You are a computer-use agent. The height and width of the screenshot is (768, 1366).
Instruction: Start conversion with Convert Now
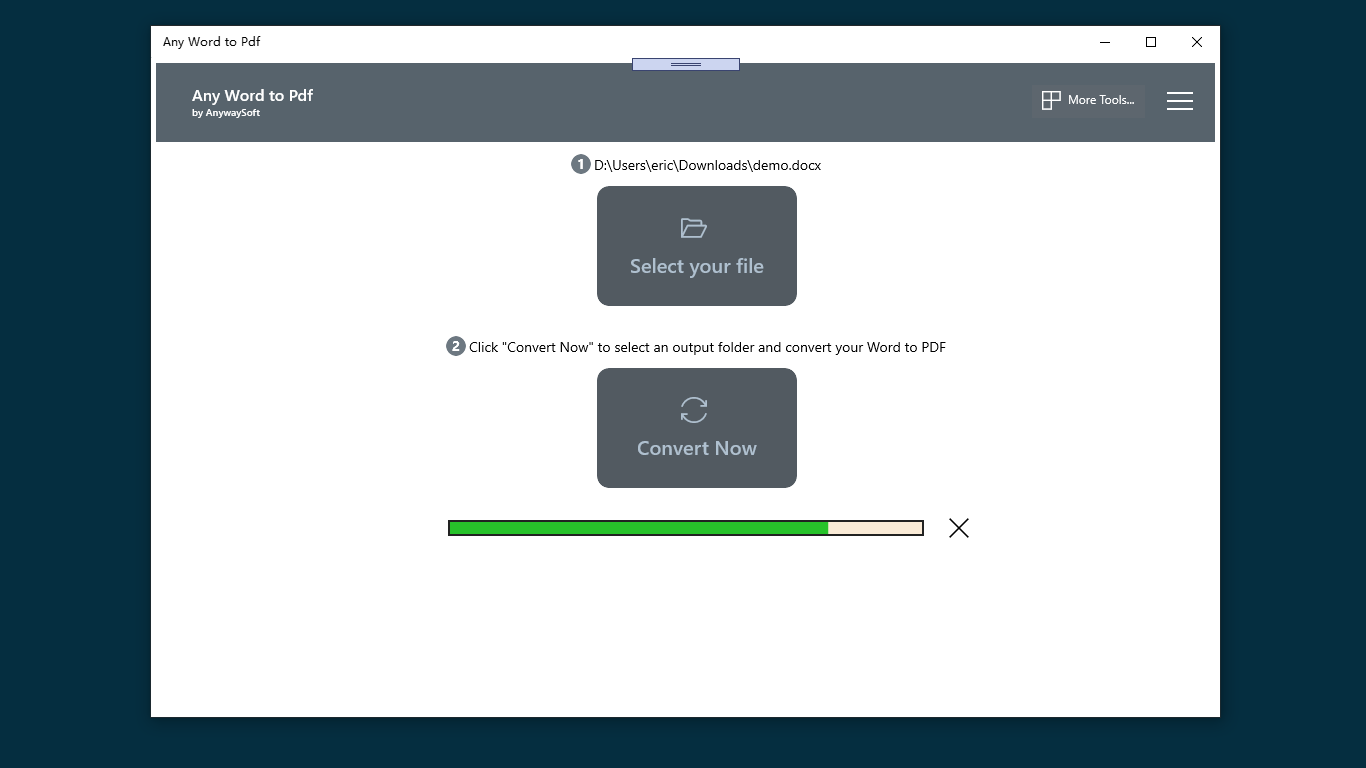(x=697, y=428)
